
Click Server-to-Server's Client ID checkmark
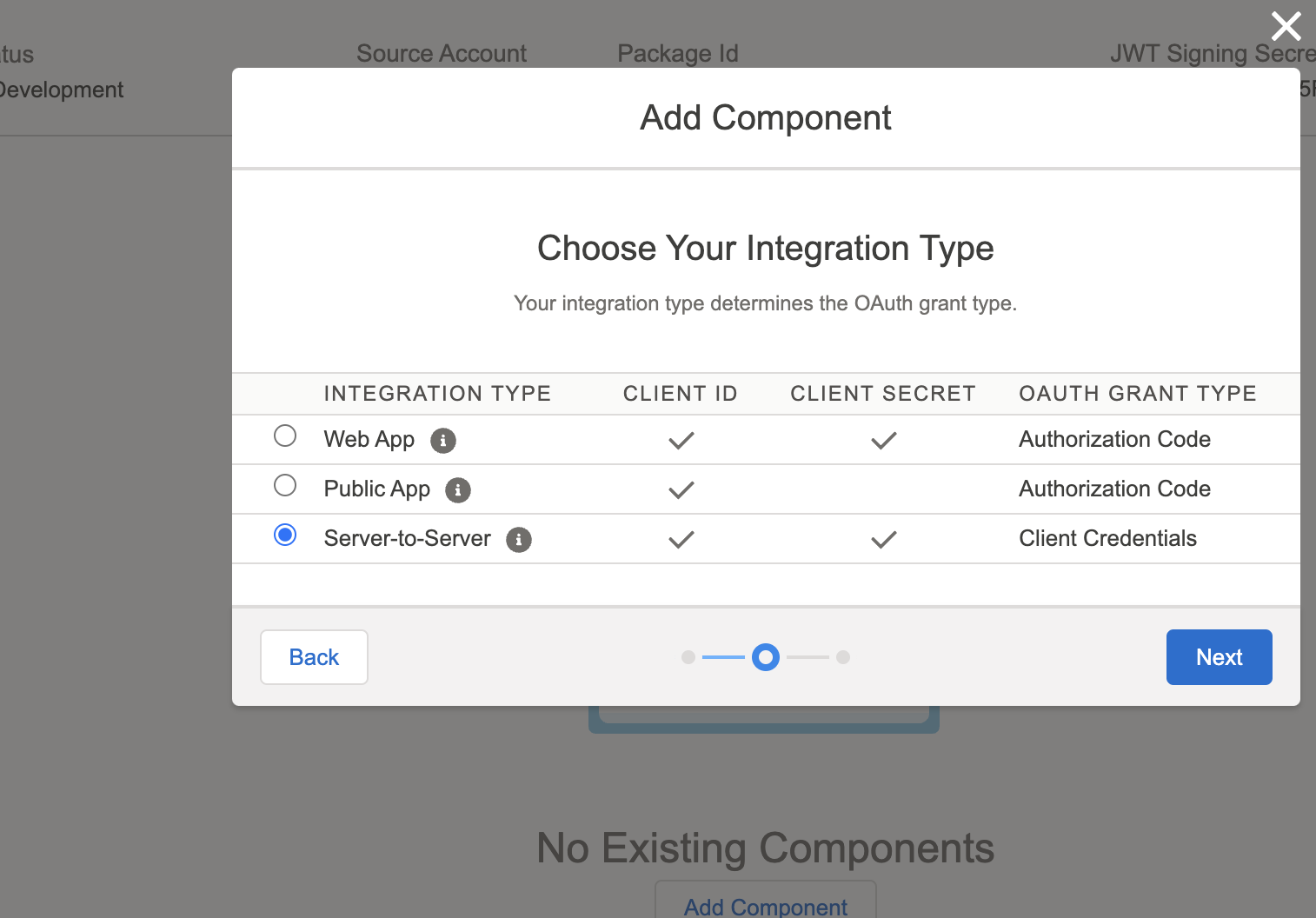681,540
